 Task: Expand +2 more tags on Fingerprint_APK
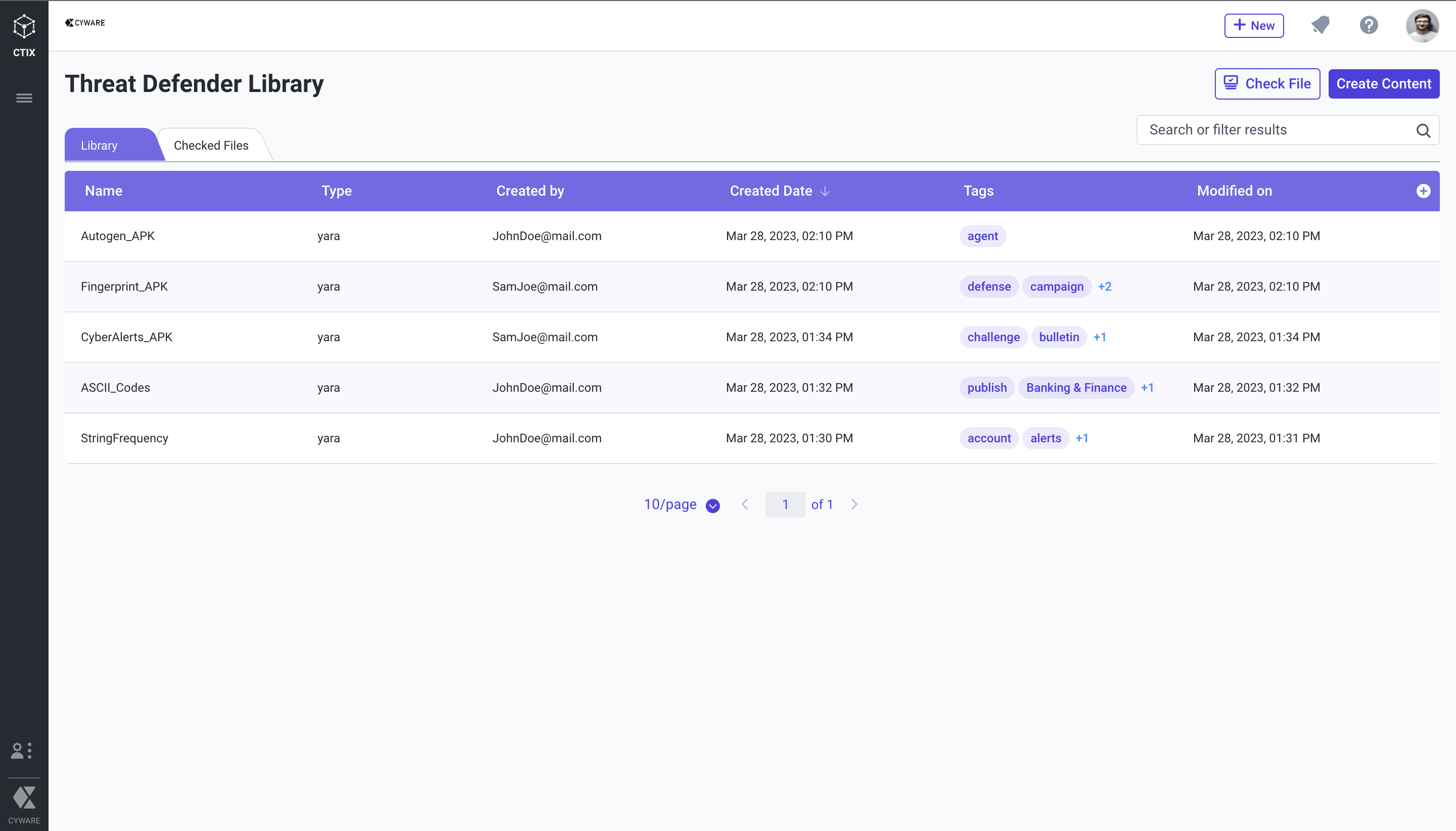[1105, 287]
